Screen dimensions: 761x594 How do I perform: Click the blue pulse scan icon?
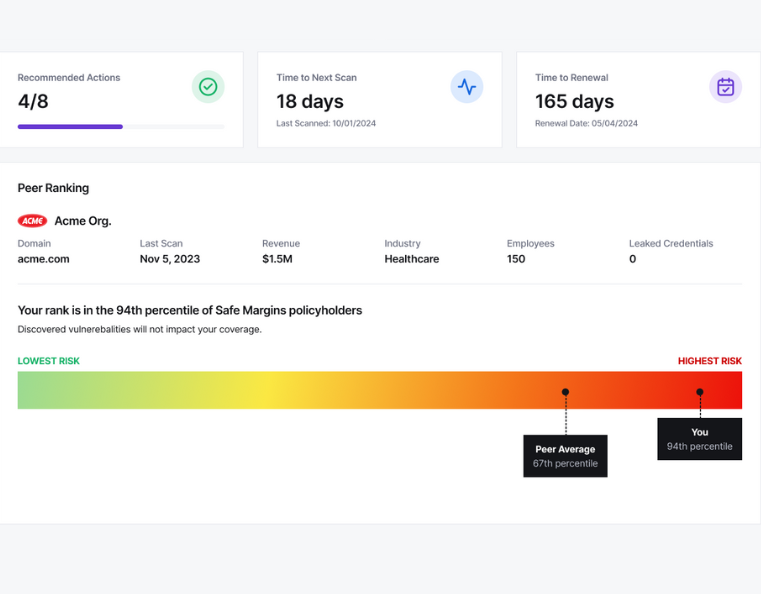466,87
